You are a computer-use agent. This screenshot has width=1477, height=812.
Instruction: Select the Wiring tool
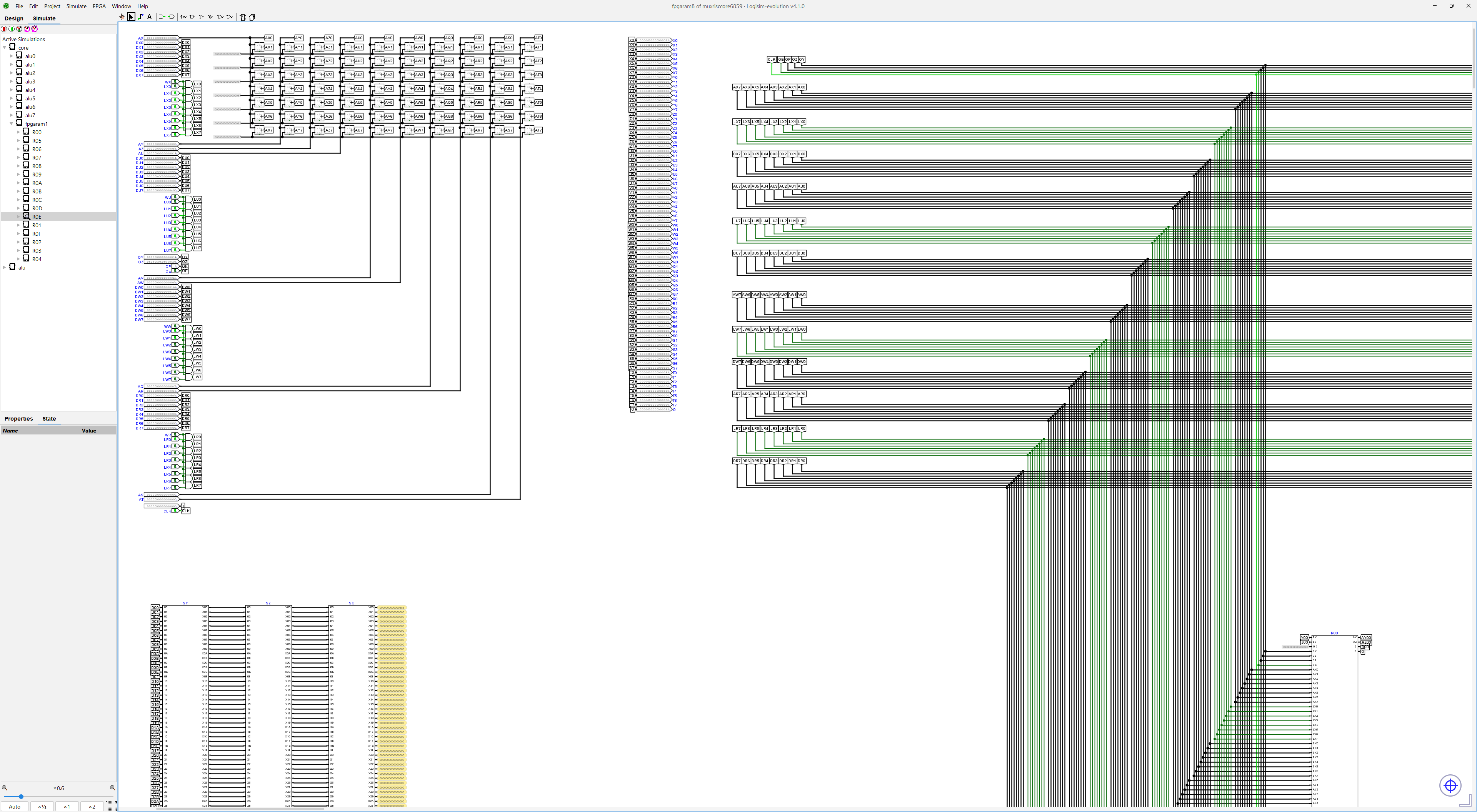(x=140, y=17)
